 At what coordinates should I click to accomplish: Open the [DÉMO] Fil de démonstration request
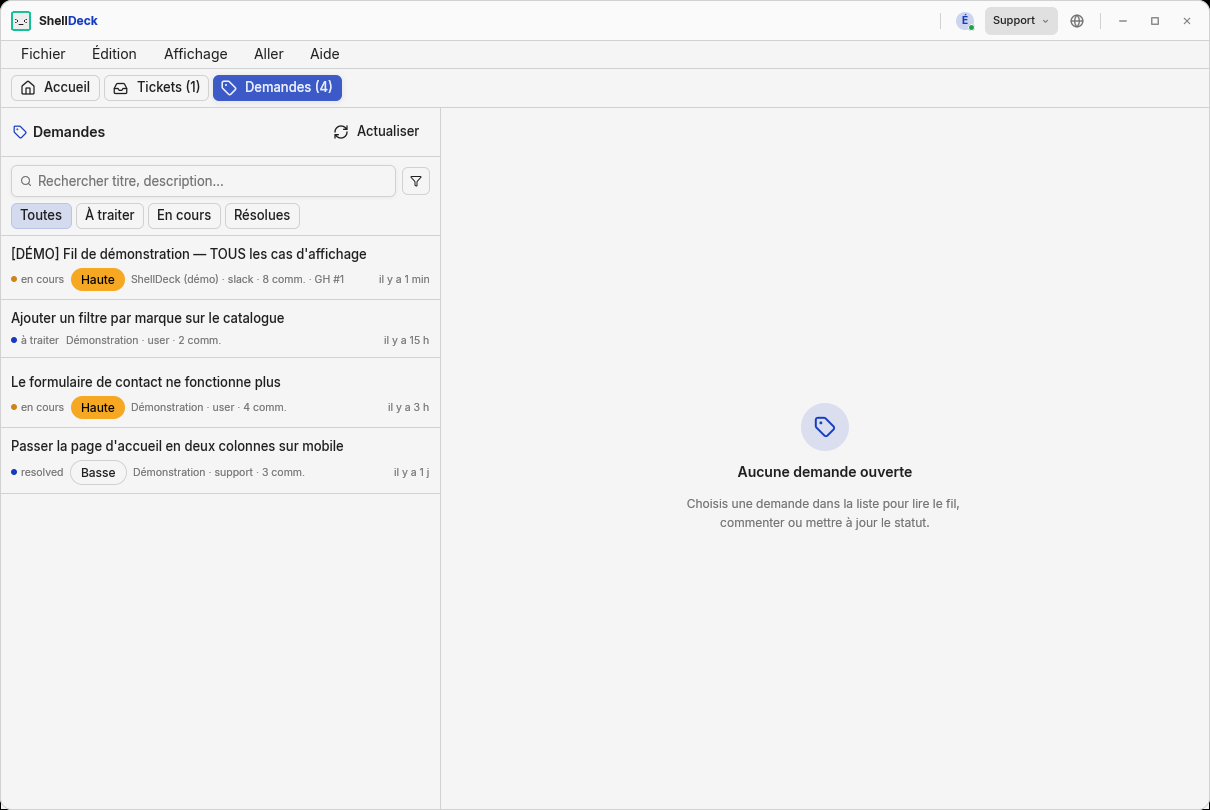click(x=220, y=268)
